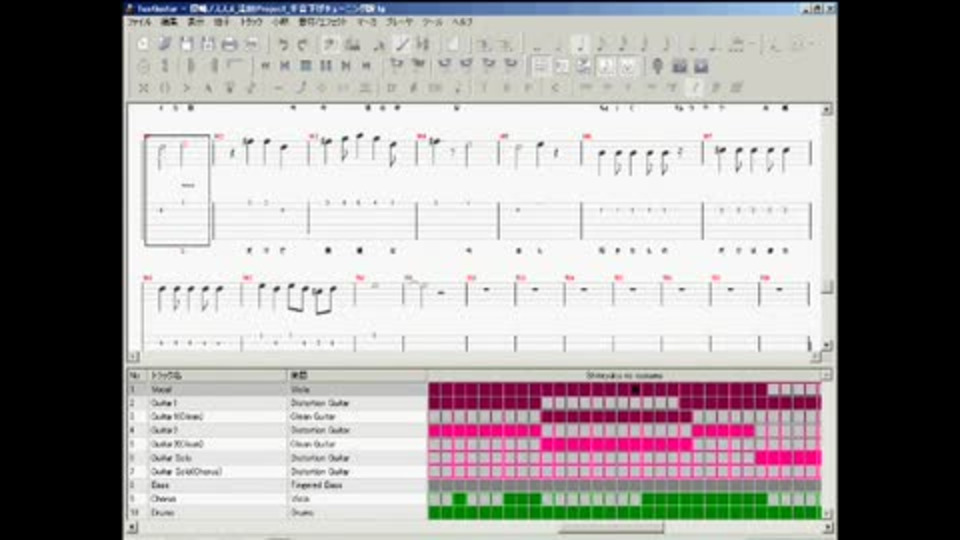Click the instrument column header
Image resolution: width=960 pixels, height=540 pixels.
(x=357, y=375)
